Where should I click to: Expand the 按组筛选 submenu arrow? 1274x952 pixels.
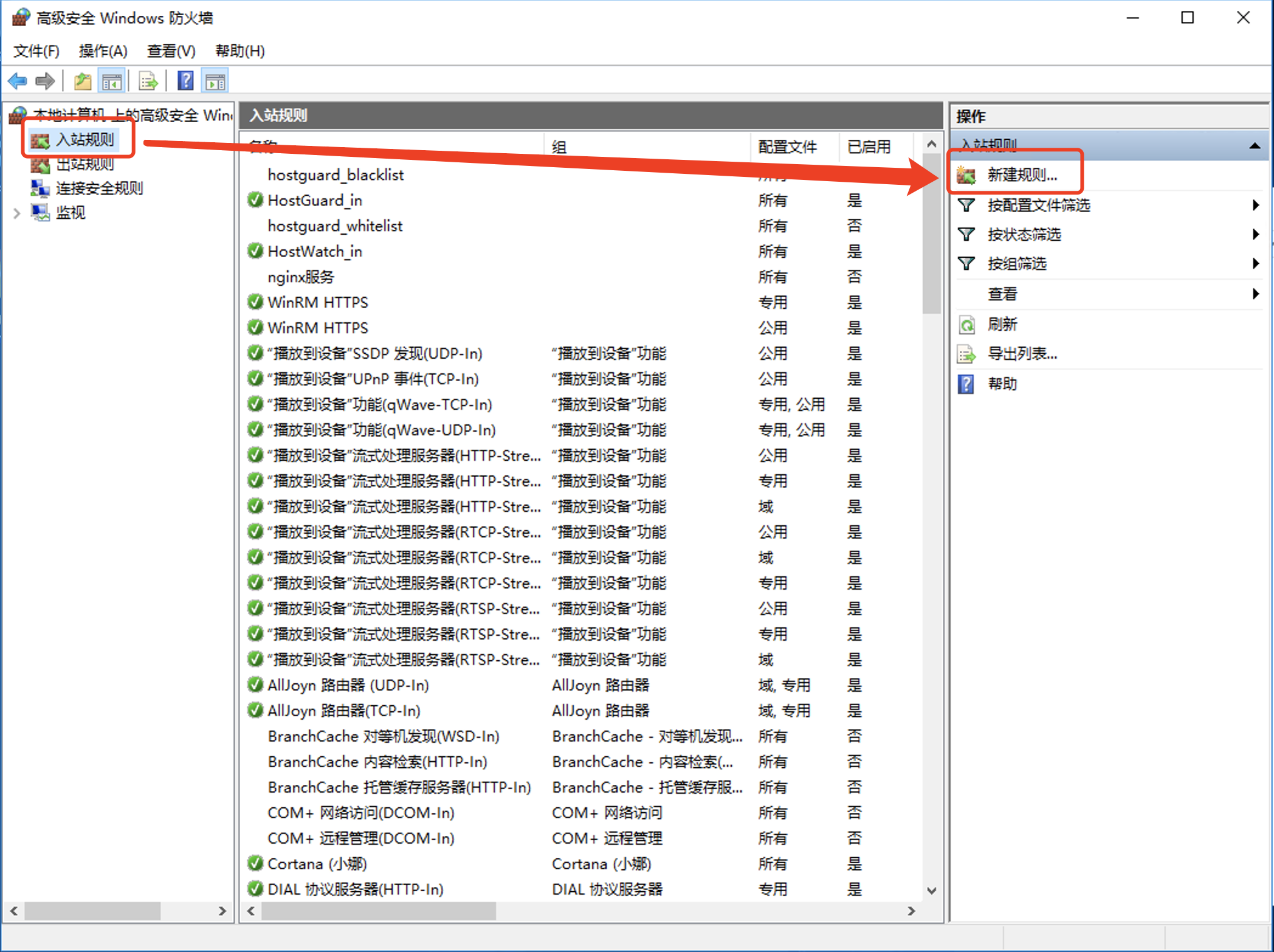(1256, 264)
